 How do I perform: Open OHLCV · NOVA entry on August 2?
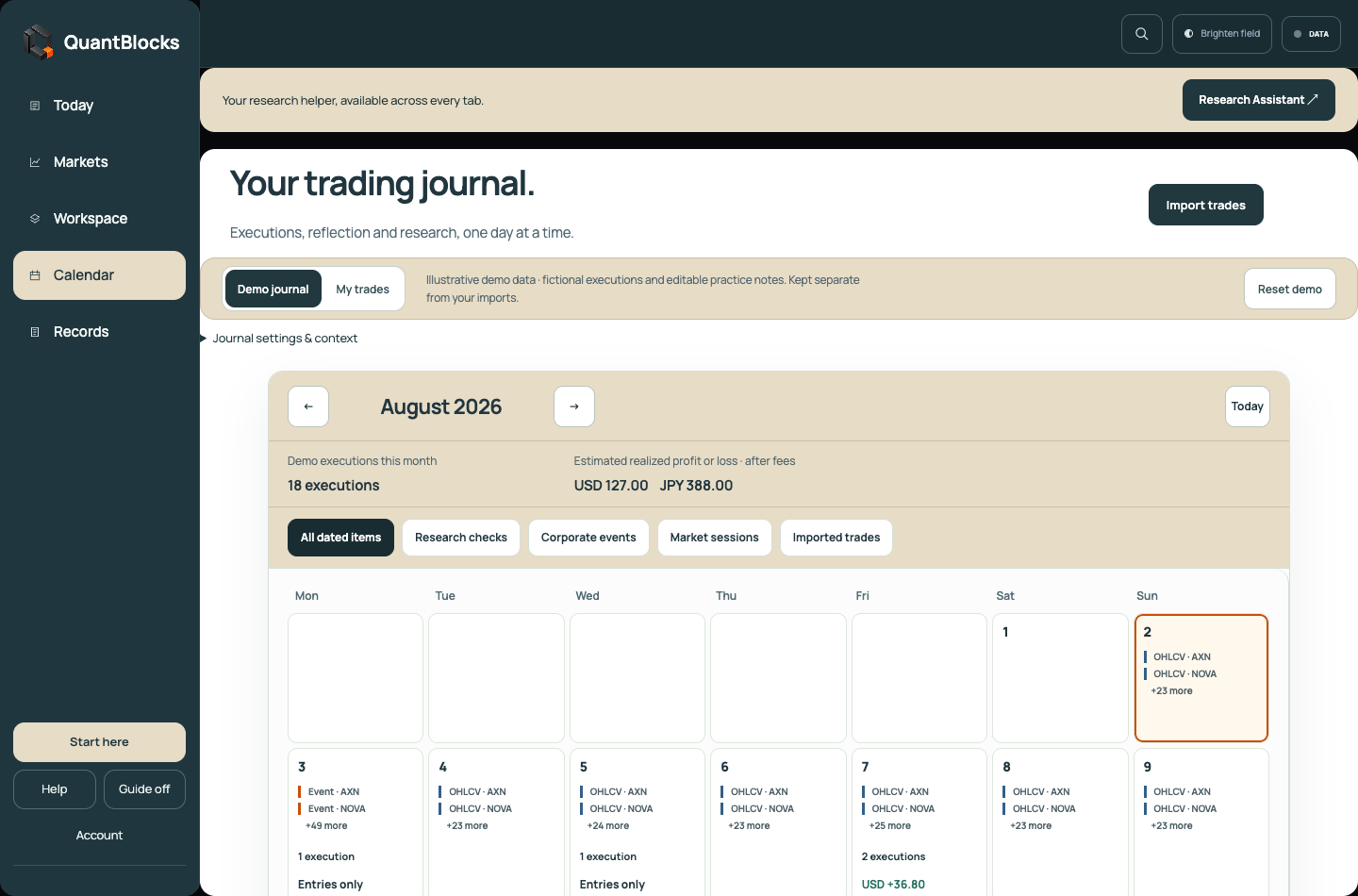click(1184, 674)
